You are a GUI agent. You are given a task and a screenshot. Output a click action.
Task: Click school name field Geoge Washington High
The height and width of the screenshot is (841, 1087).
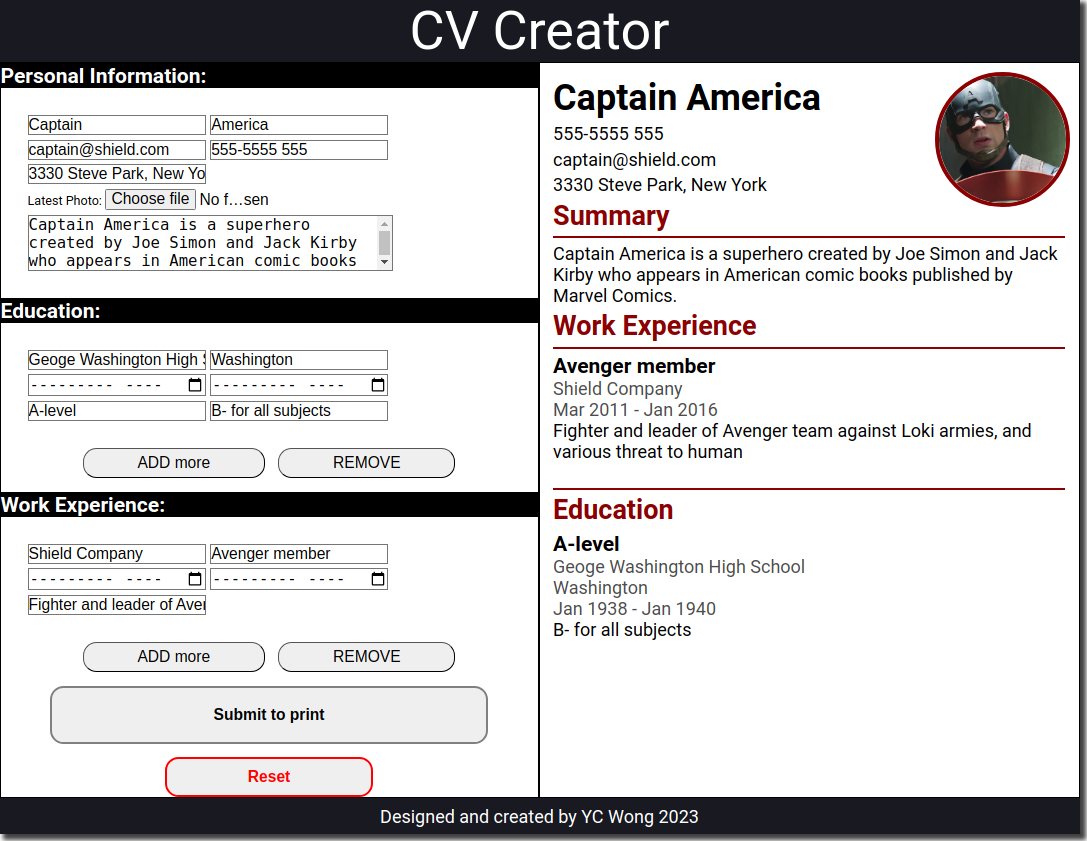(116, 360)
